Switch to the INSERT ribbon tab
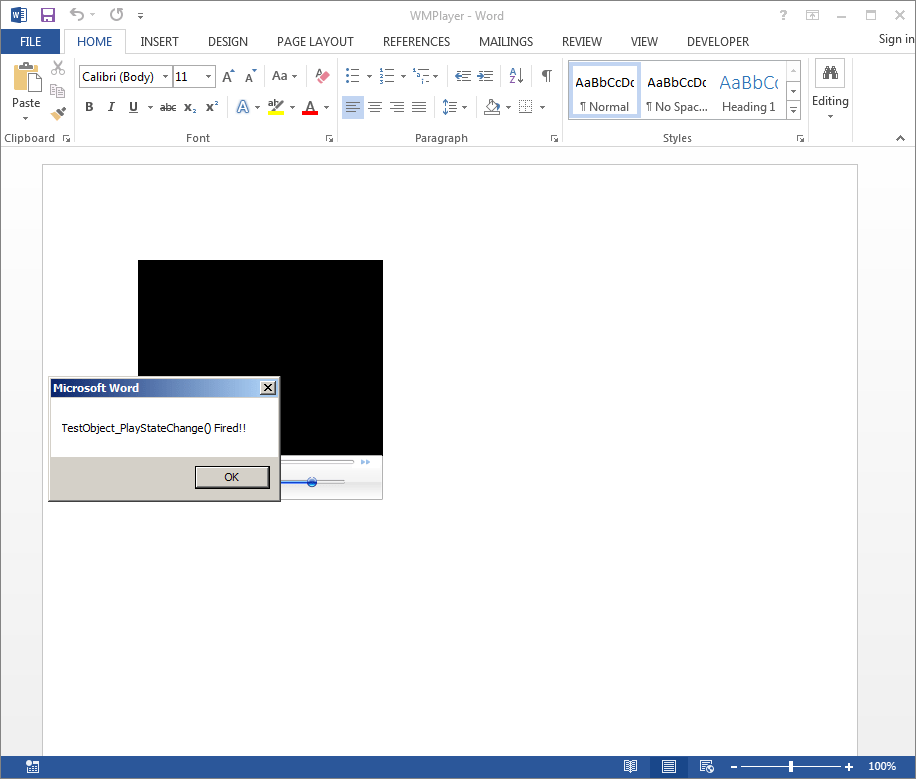Screen dimensions: 916x779 159,41
